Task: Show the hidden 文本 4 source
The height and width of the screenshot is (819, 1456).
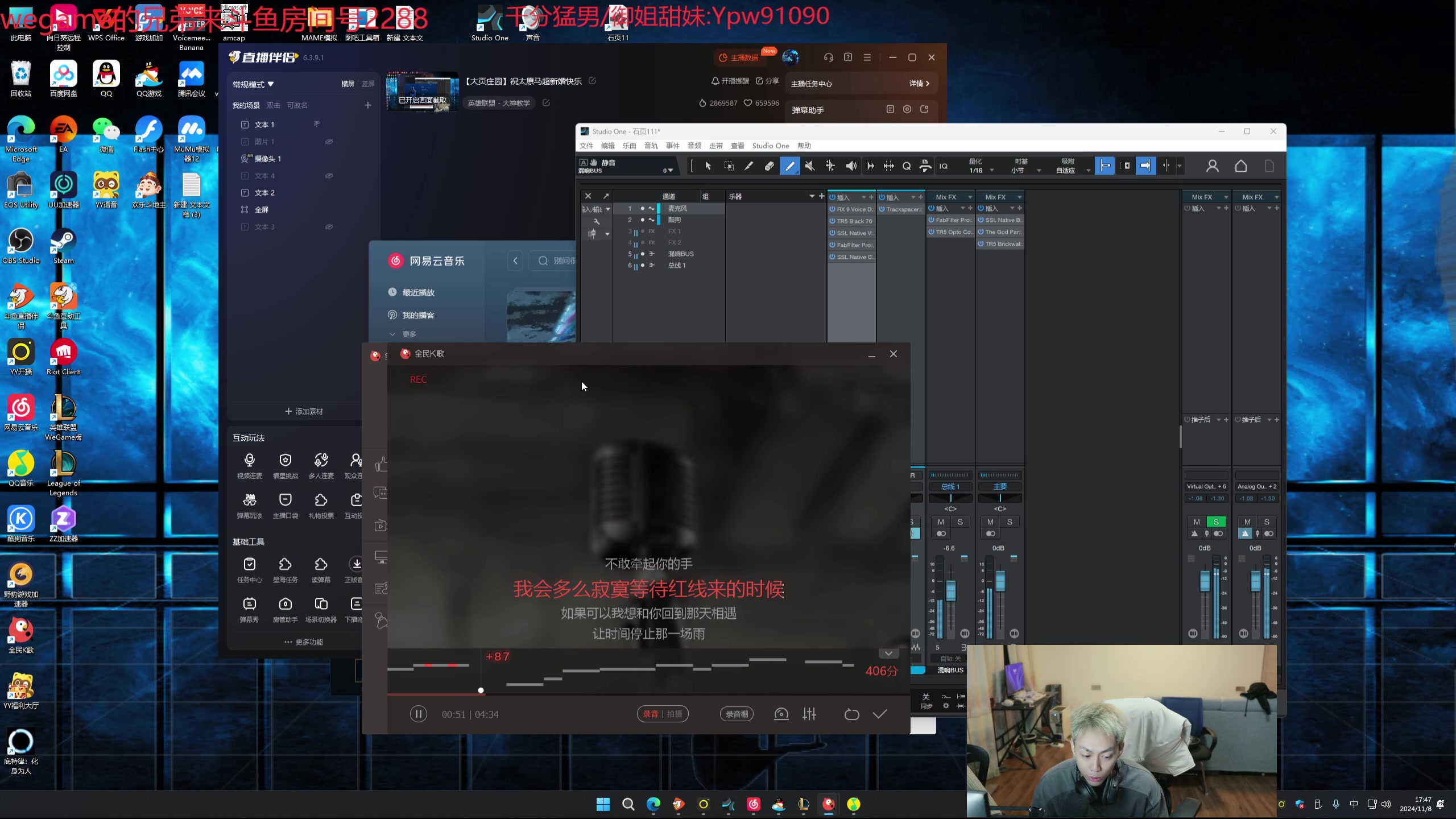Action: pyautogui.click(x=329, y=176)
